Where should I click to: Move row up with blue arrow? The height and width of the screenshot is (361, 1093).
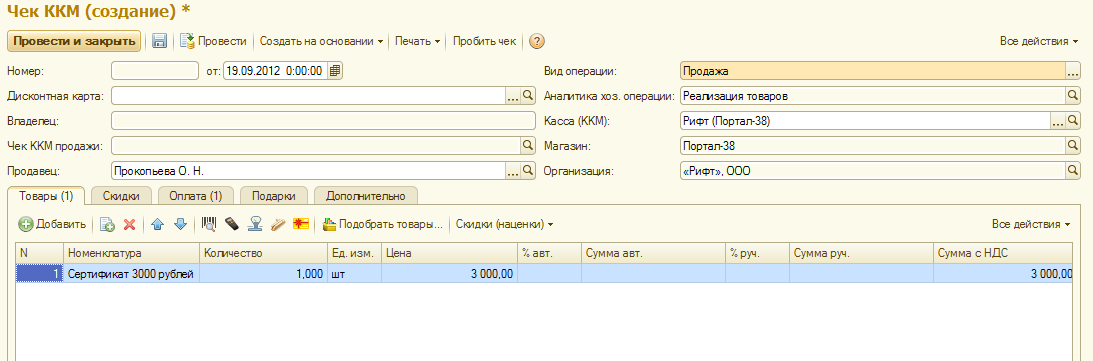158,224
